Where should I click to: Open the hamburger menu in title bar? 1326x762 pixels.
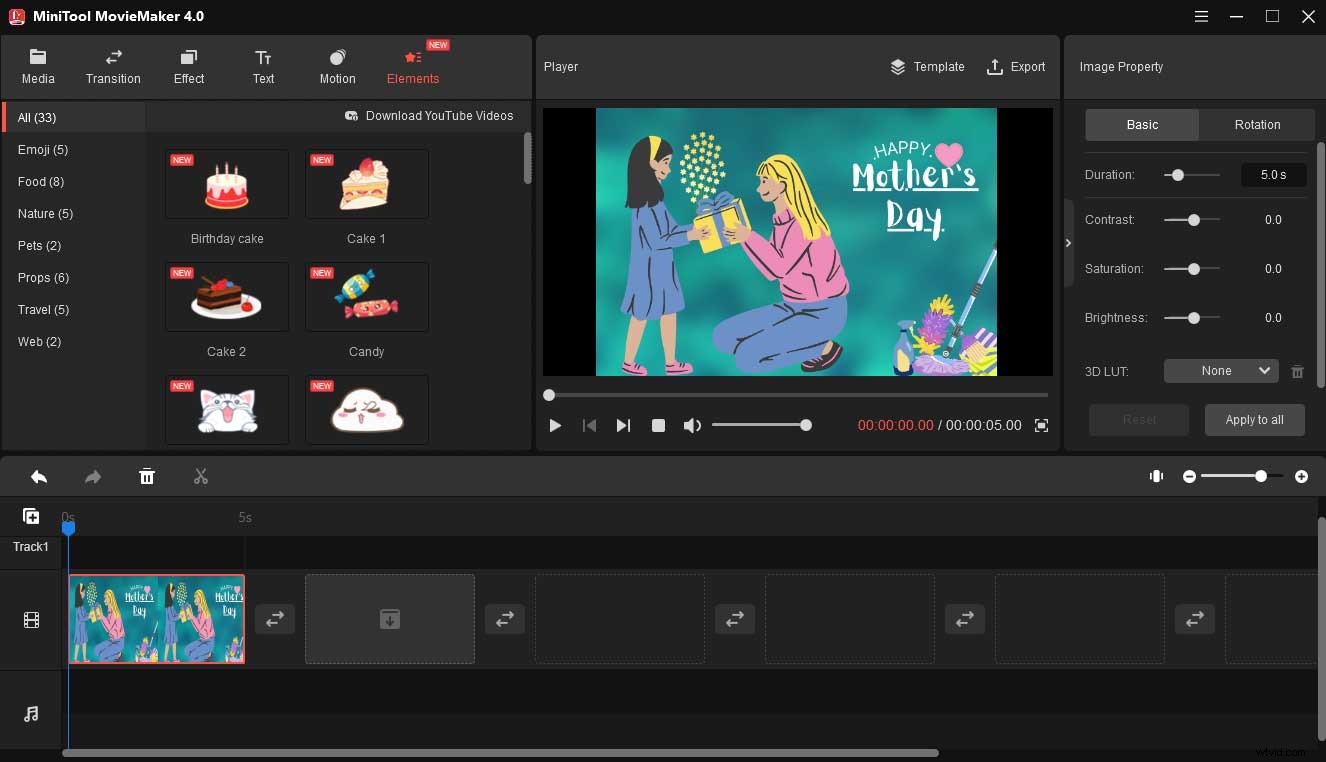tap(1201, 16)
